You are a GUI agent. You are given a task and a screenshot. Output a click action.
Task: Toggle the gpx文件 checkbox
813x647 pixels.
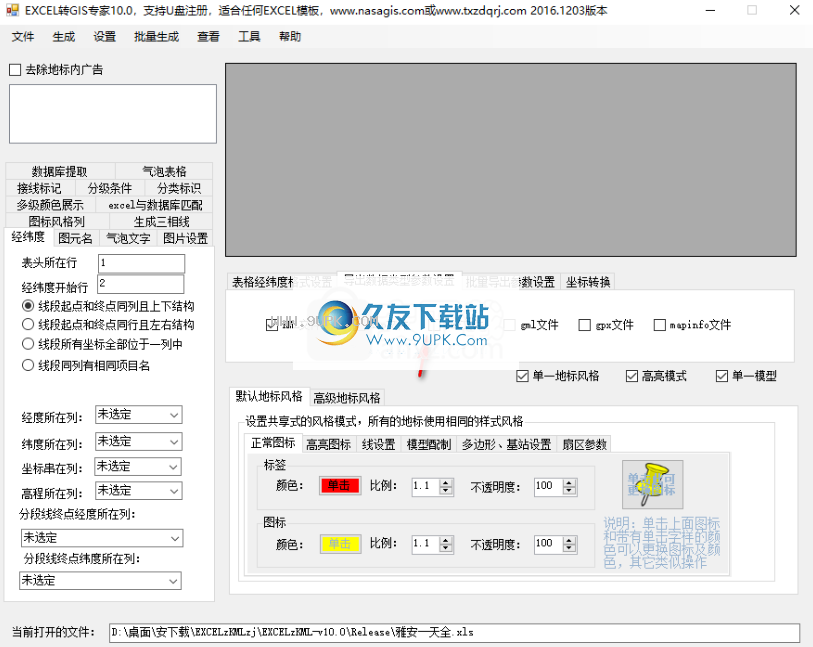pos(584,325)
